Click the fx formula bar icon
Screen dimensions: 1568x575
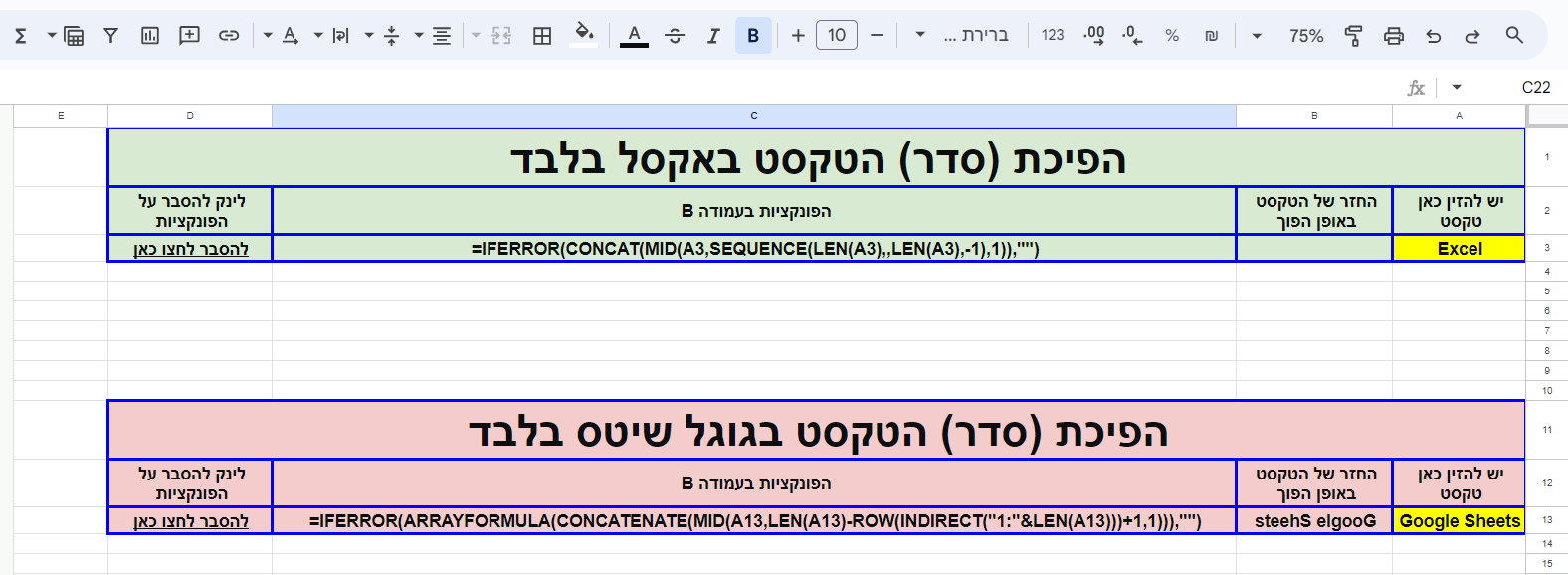1415,88
